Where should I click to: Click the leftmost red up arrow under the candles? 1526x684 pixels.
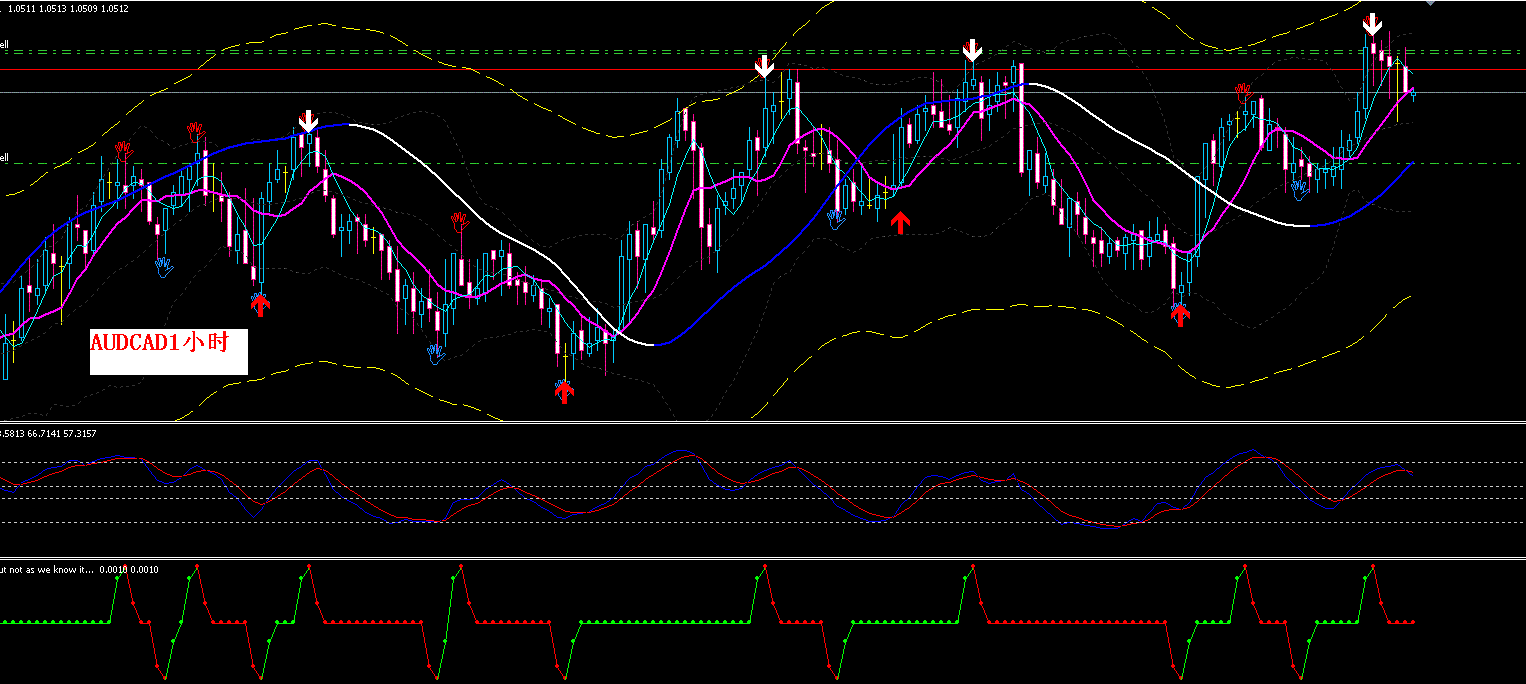pyautogui.click(x=260, y=304)
